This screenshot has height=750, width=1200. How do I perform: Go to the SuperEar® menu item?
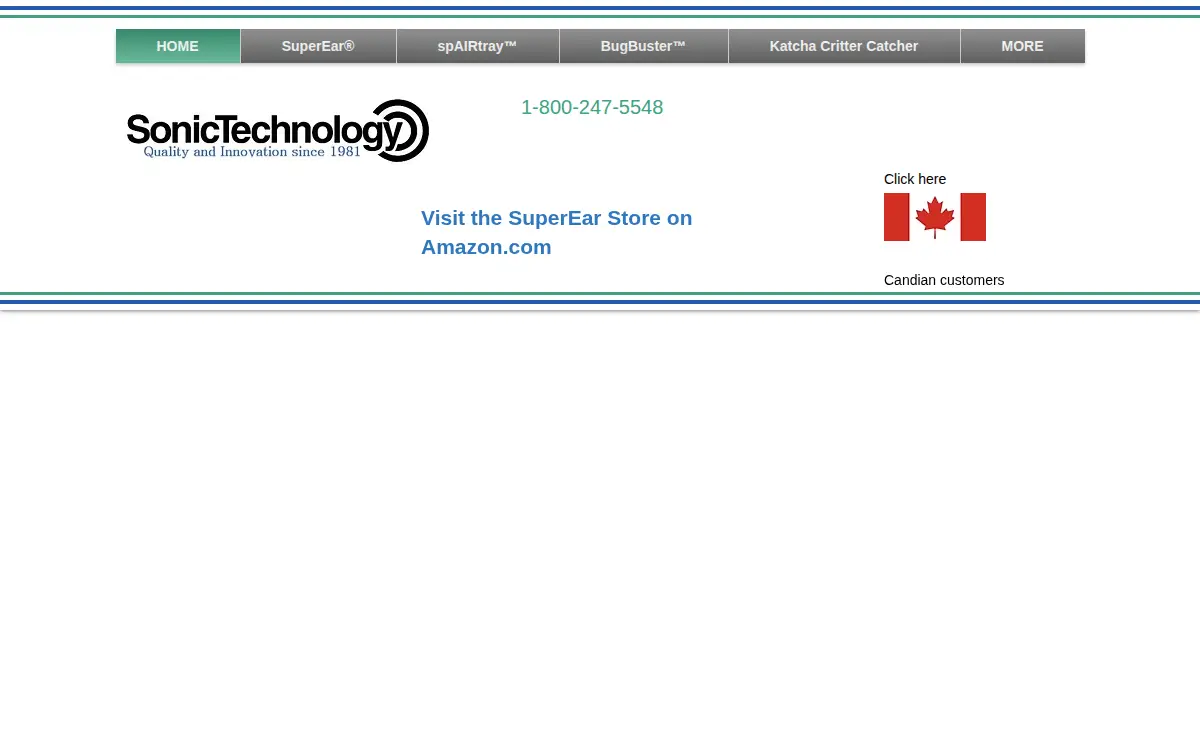[x=318, y=46]
